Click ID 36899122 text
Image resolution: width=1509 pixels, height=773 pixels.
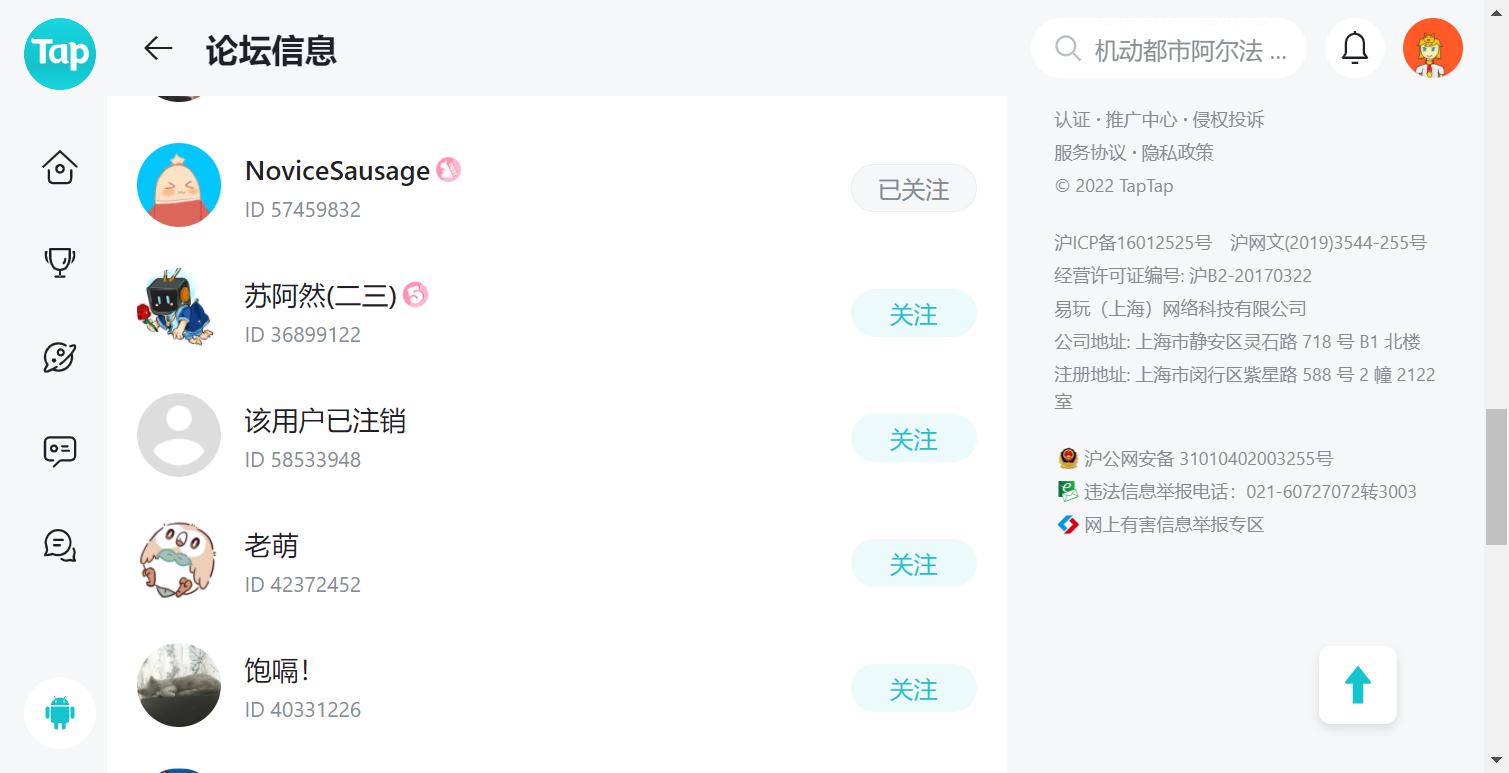pyautogui.click(x=303, y=335)
